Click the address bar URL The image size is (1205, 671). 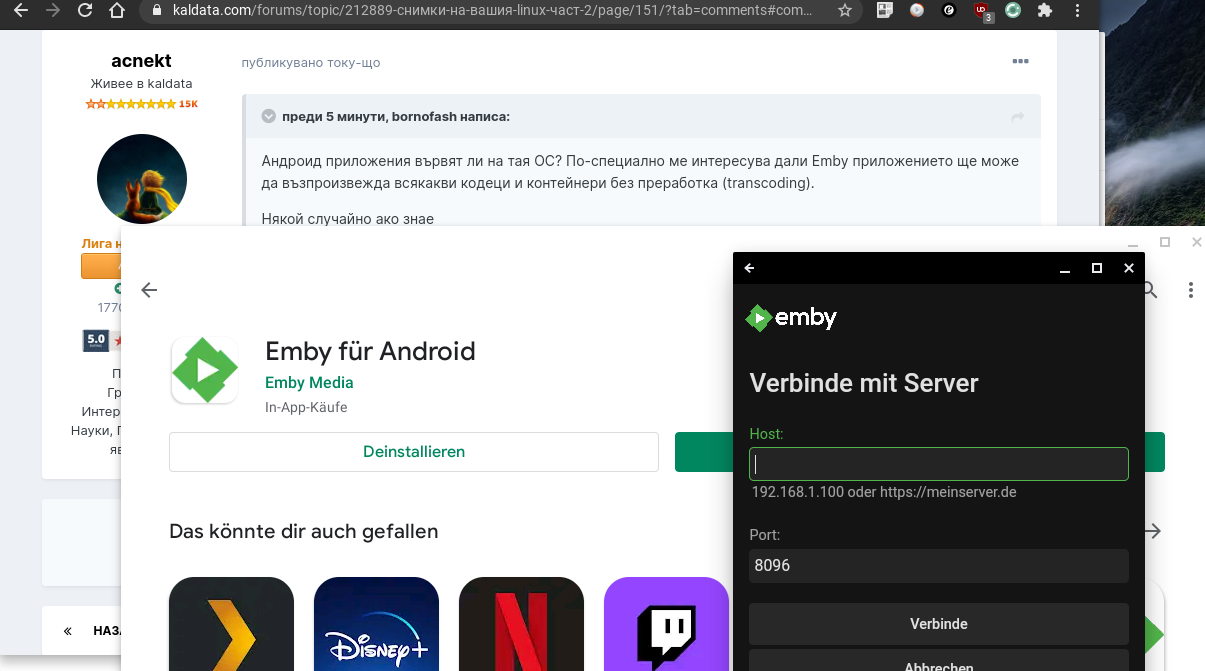tap(490, 11)
